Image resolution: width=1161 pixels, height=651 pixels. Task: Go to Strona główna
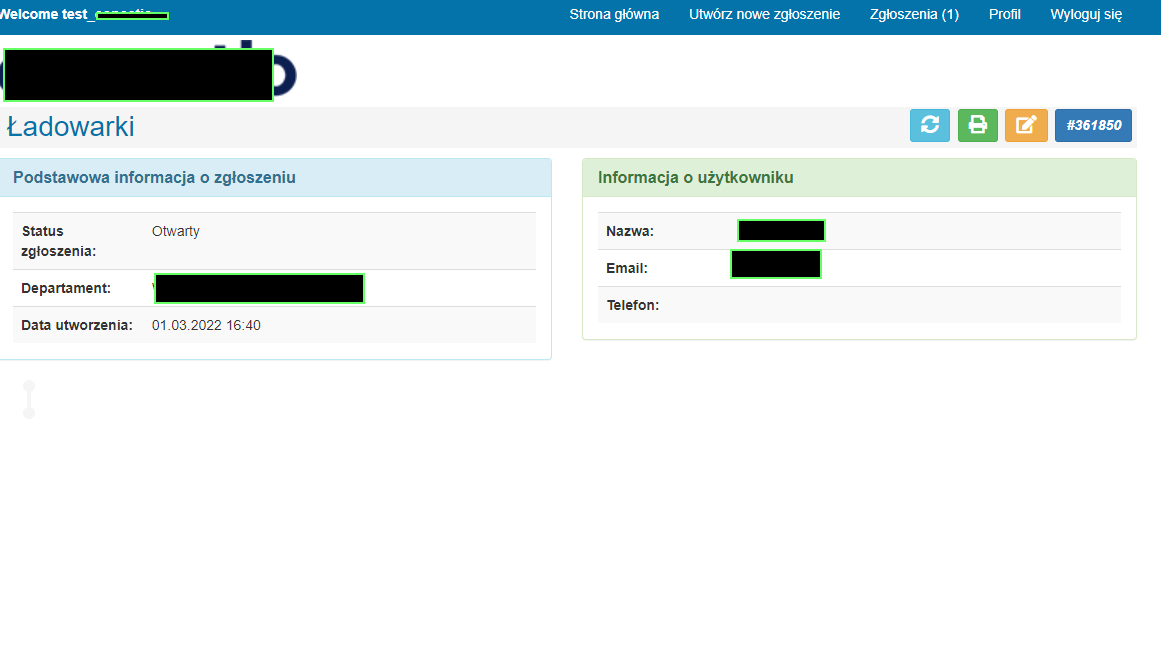614,15
